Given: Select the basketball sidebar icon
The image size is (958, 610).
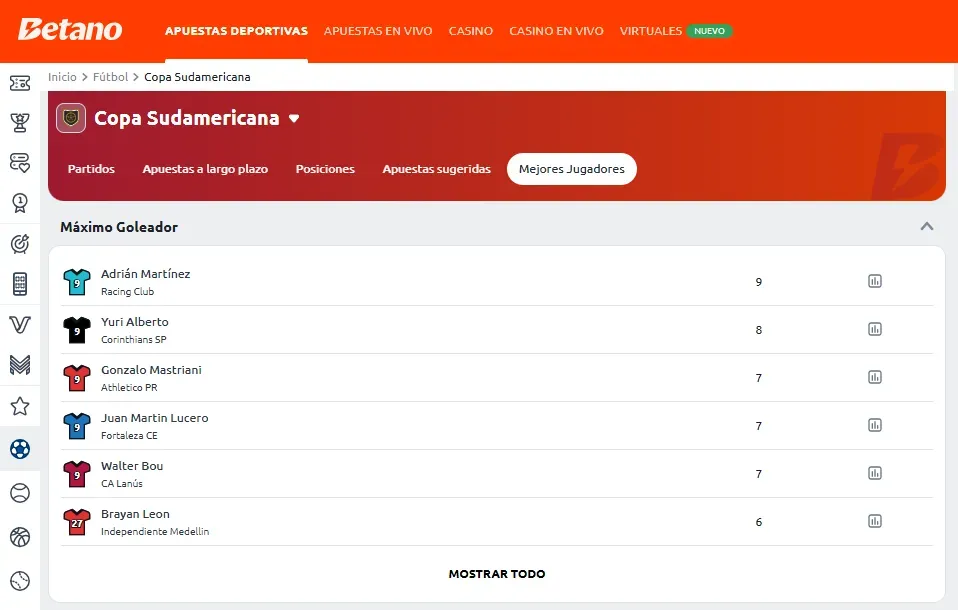Looking at the screenshot, I should (20, 537).
